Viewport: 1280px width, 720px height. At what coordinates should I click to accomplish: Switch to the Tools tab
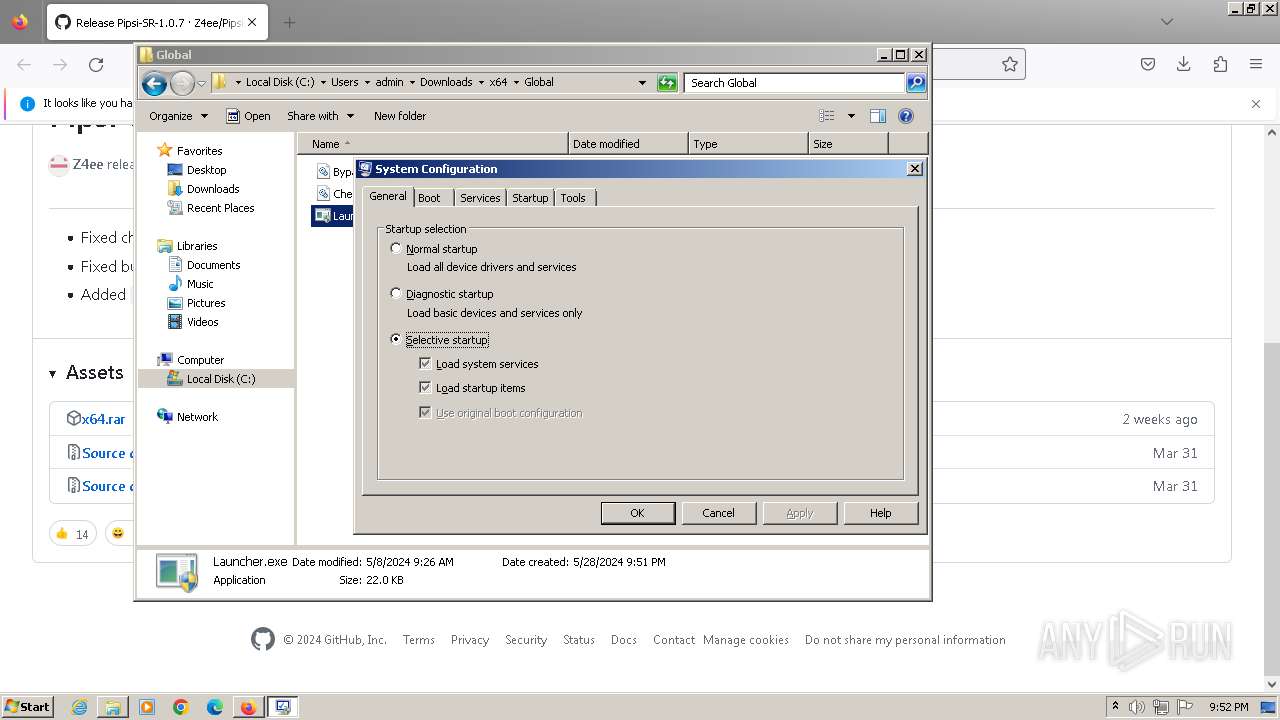point(573,198)
